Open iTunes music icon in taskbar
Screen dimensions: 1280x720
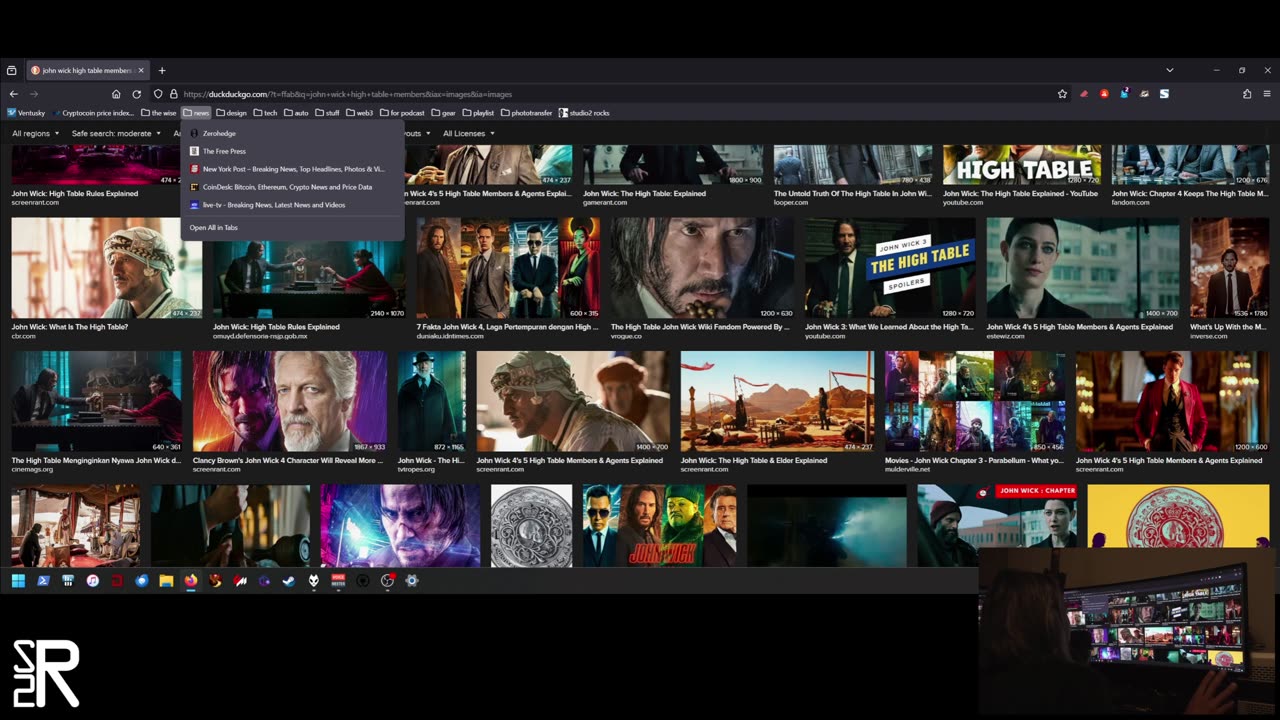click(92, 581)
